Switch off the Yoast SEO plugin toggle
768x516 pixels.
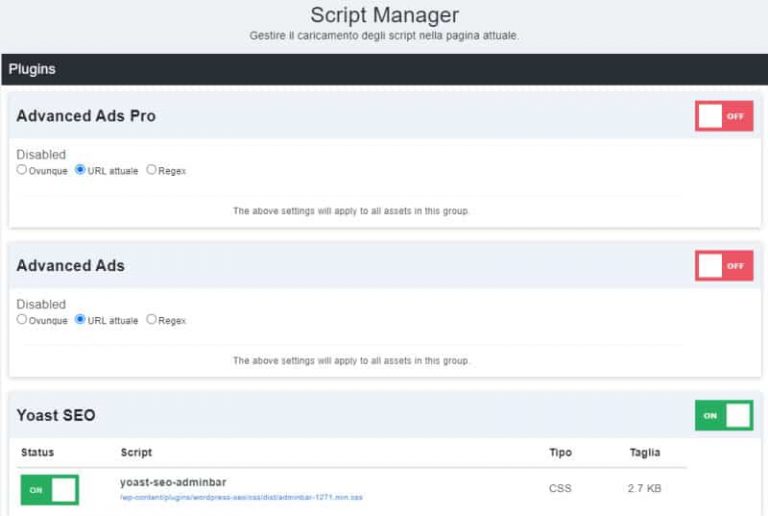point(724,415)
